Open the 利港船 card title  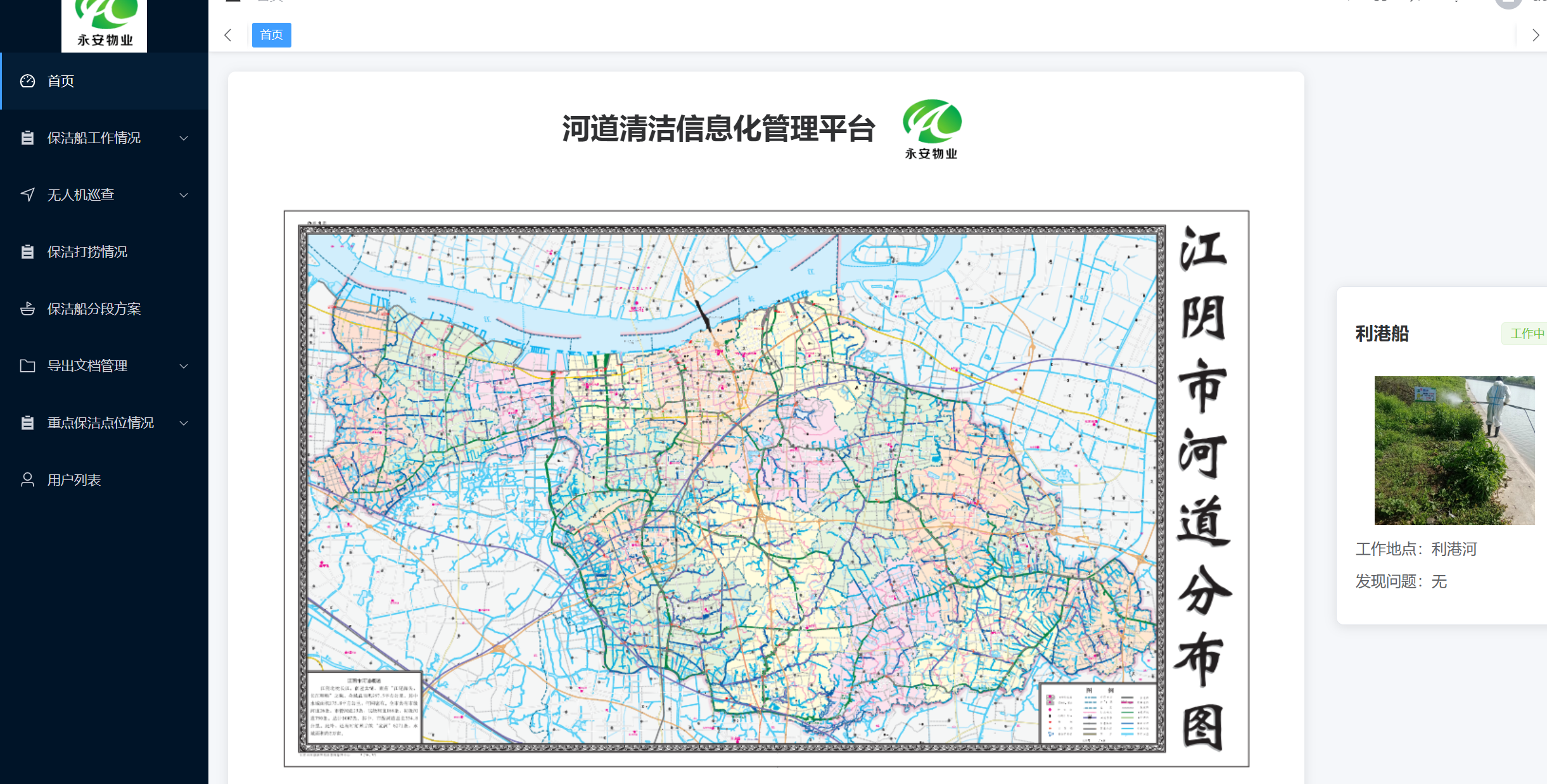[x=1382, y=334]
